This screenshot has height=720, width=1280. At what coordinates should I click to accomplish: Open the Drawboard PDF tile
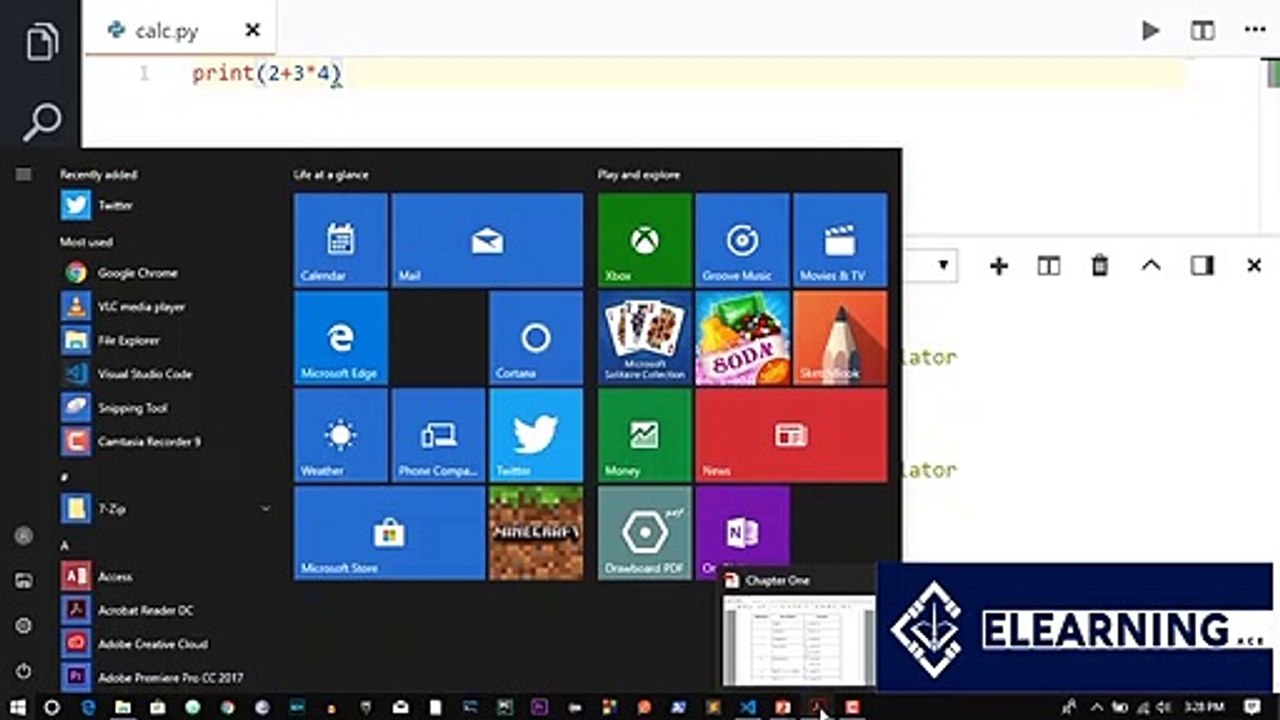coord(645,533)
